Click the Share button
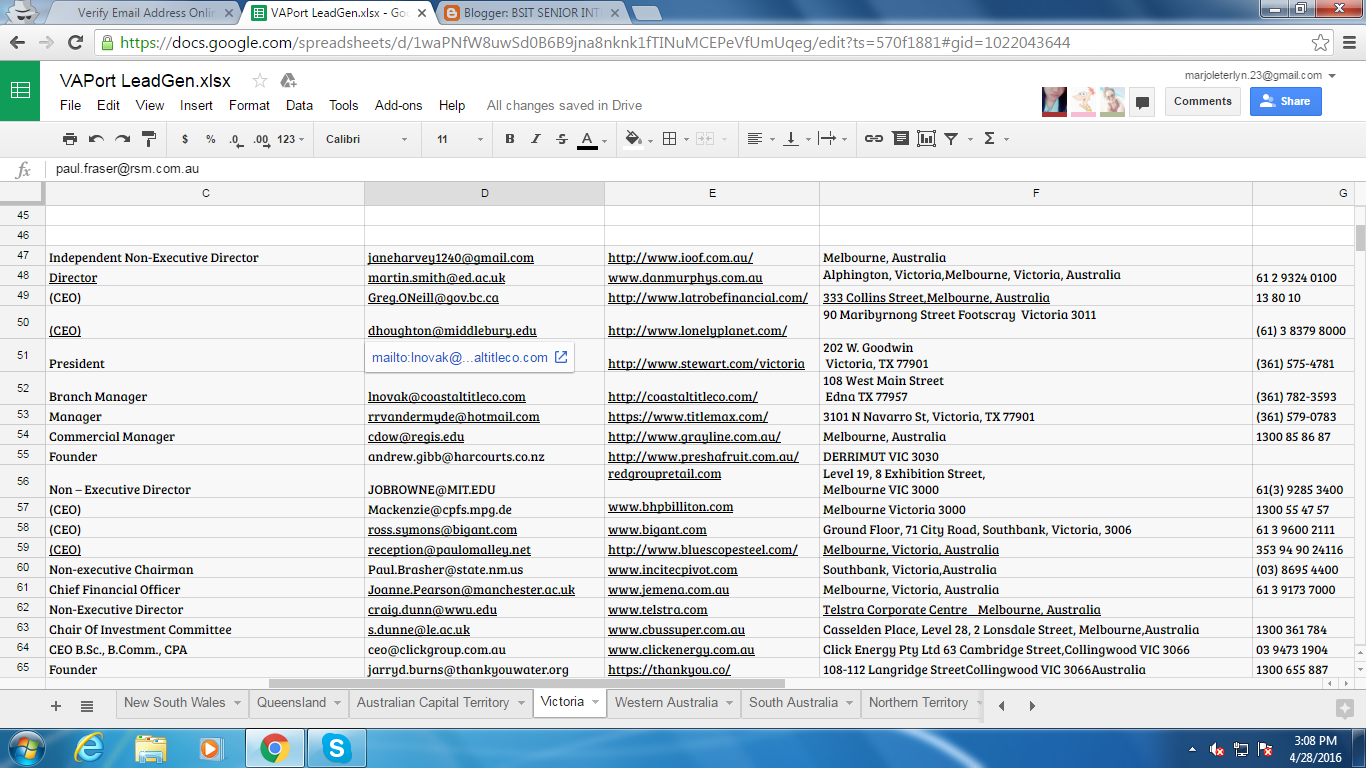The height and width of the screenshot is (768, 1366). point(1285,101)
